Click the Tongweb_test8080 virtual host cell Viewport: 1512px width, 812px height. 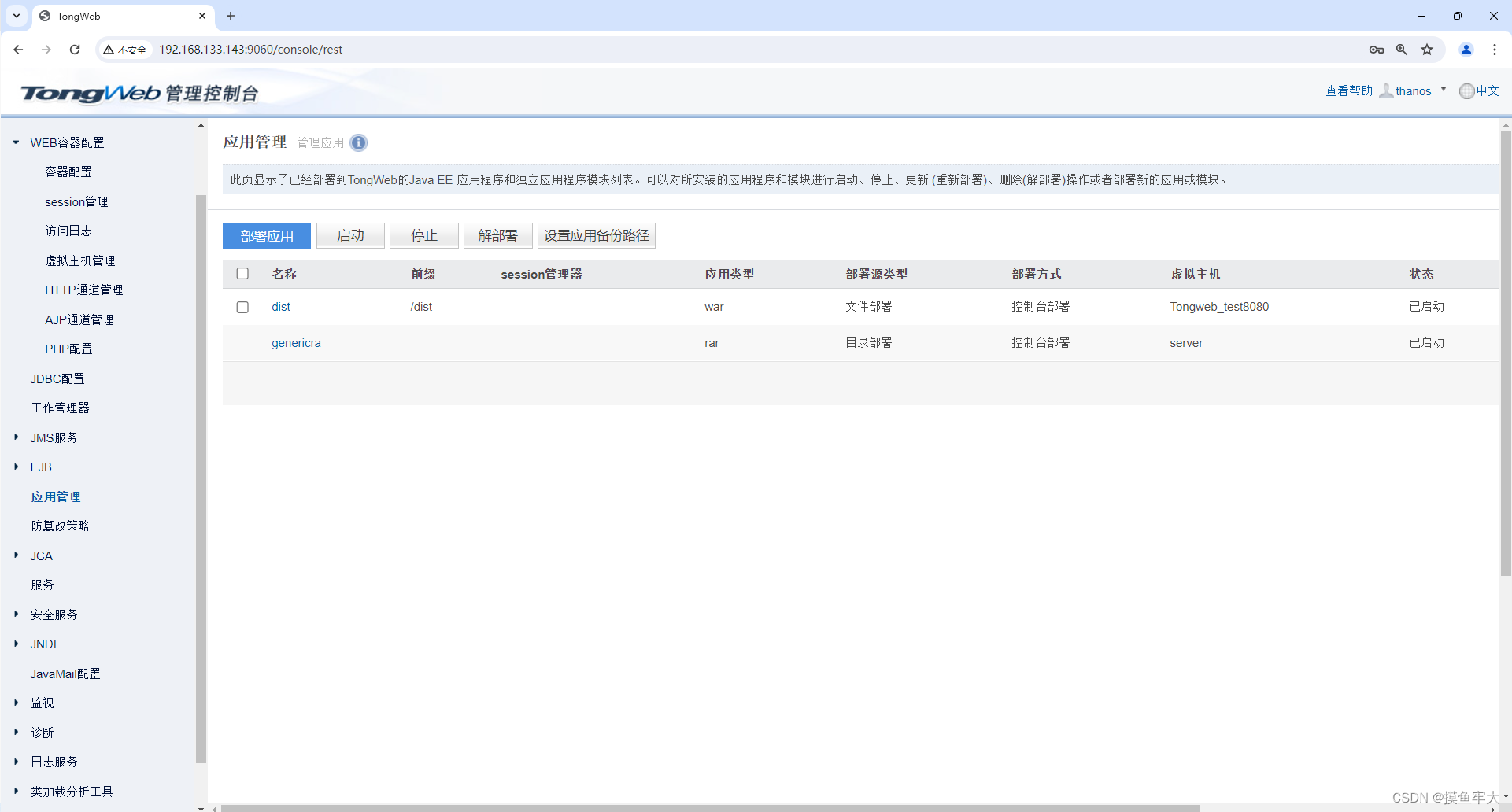1219,307
